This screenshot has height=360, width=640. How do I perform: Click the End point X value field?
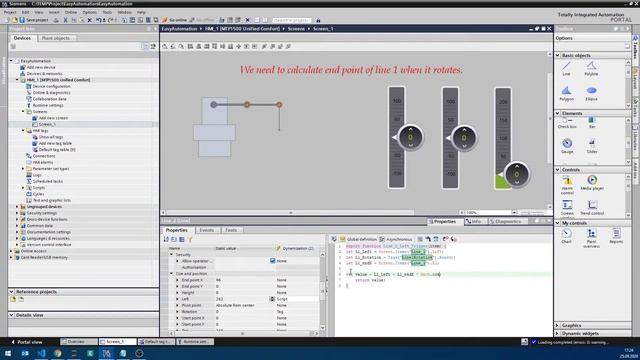(244, 280)
